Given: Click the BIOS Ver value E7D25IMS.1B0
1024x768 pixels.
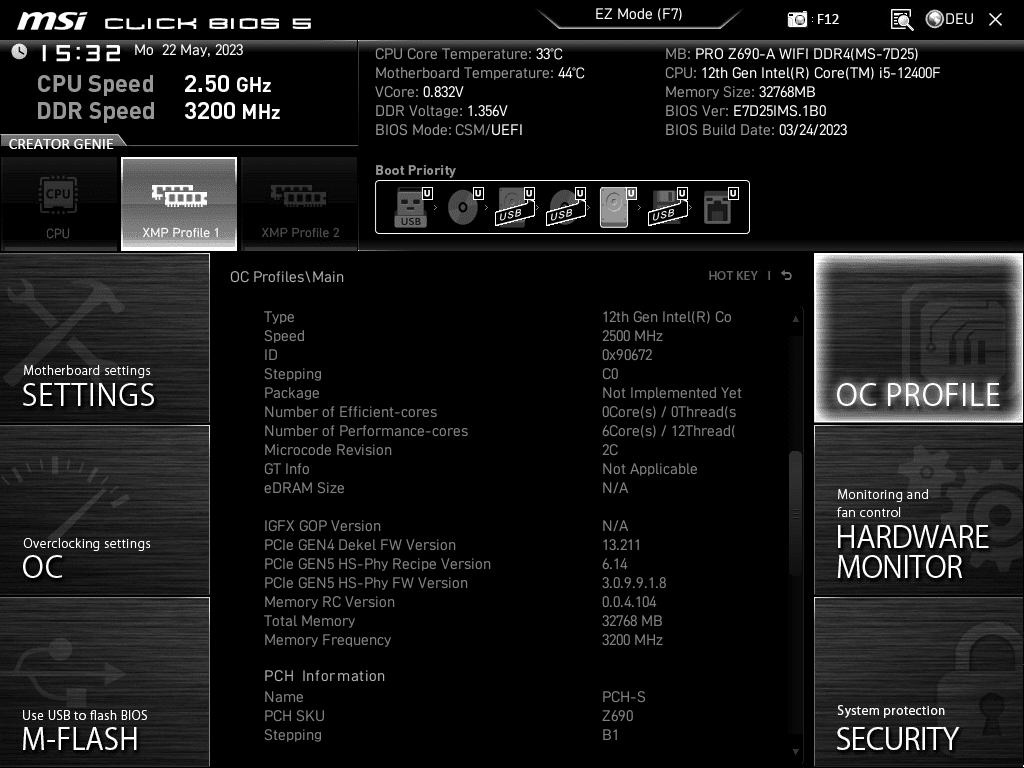Looking at the screenshot, I should [779, 111].
